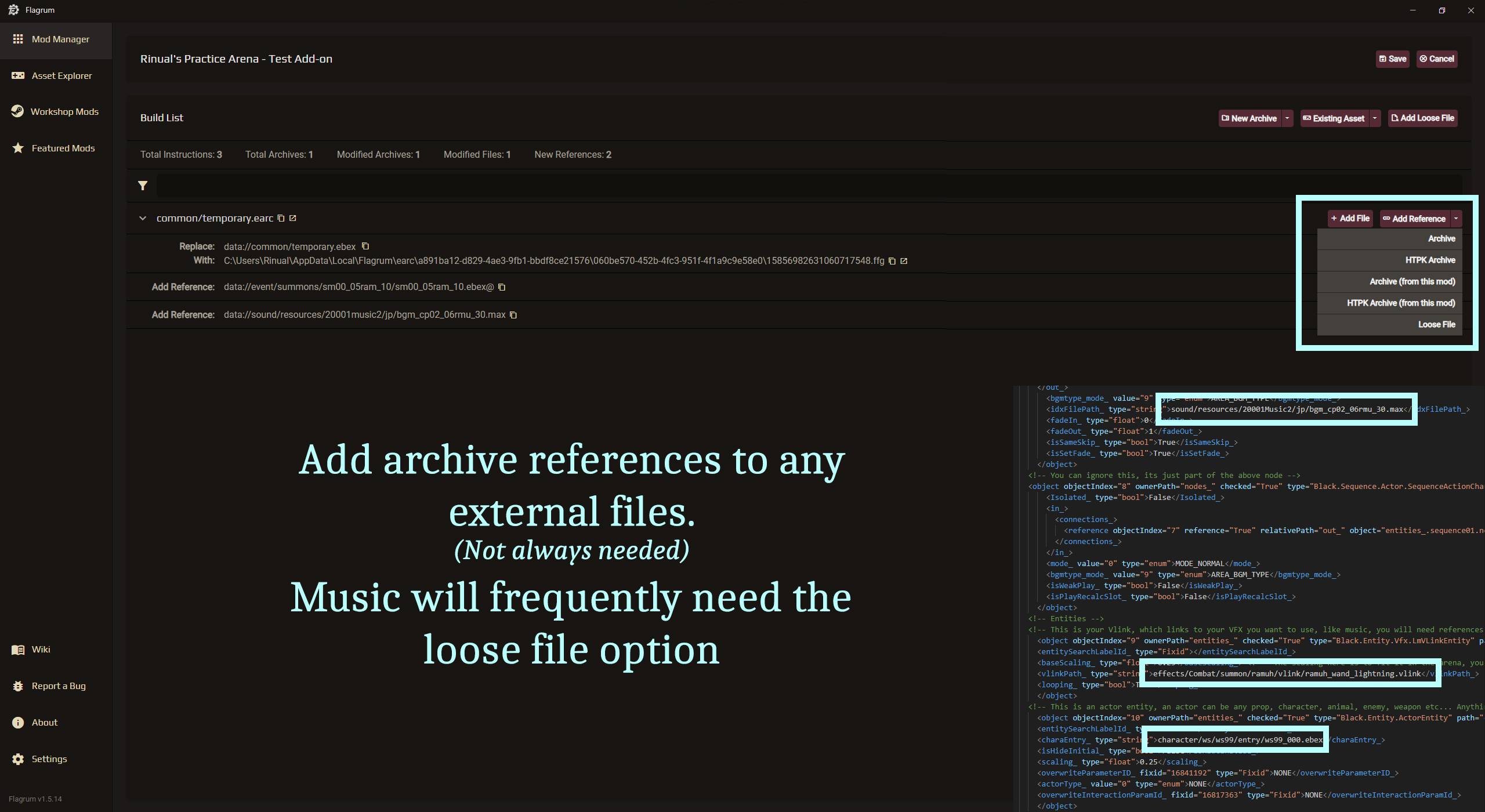
Task: Copy the data://common/temporary.ebex path
Action: click(x=365, y=246)
